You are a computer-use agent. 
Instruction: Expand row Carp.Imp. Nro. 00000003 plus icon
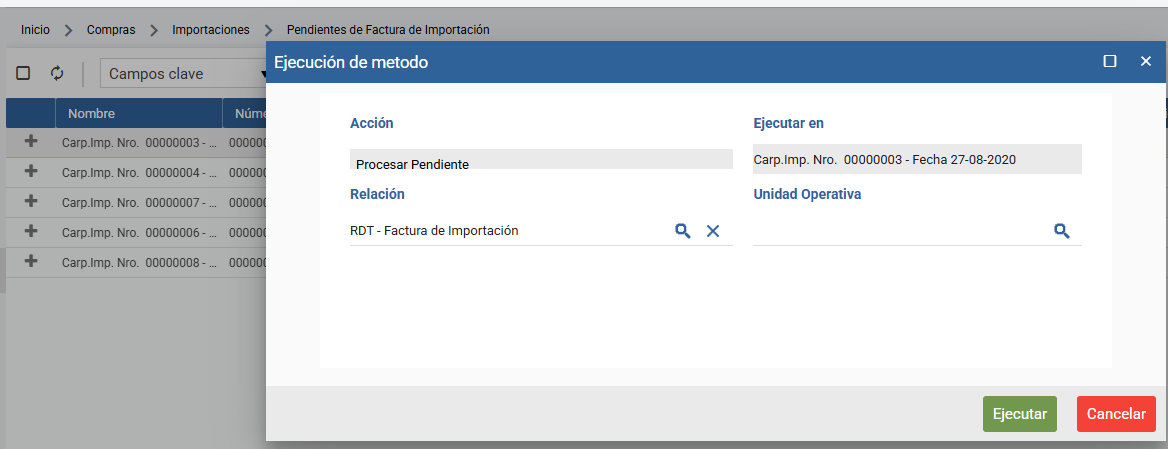[x=30, y=142]
